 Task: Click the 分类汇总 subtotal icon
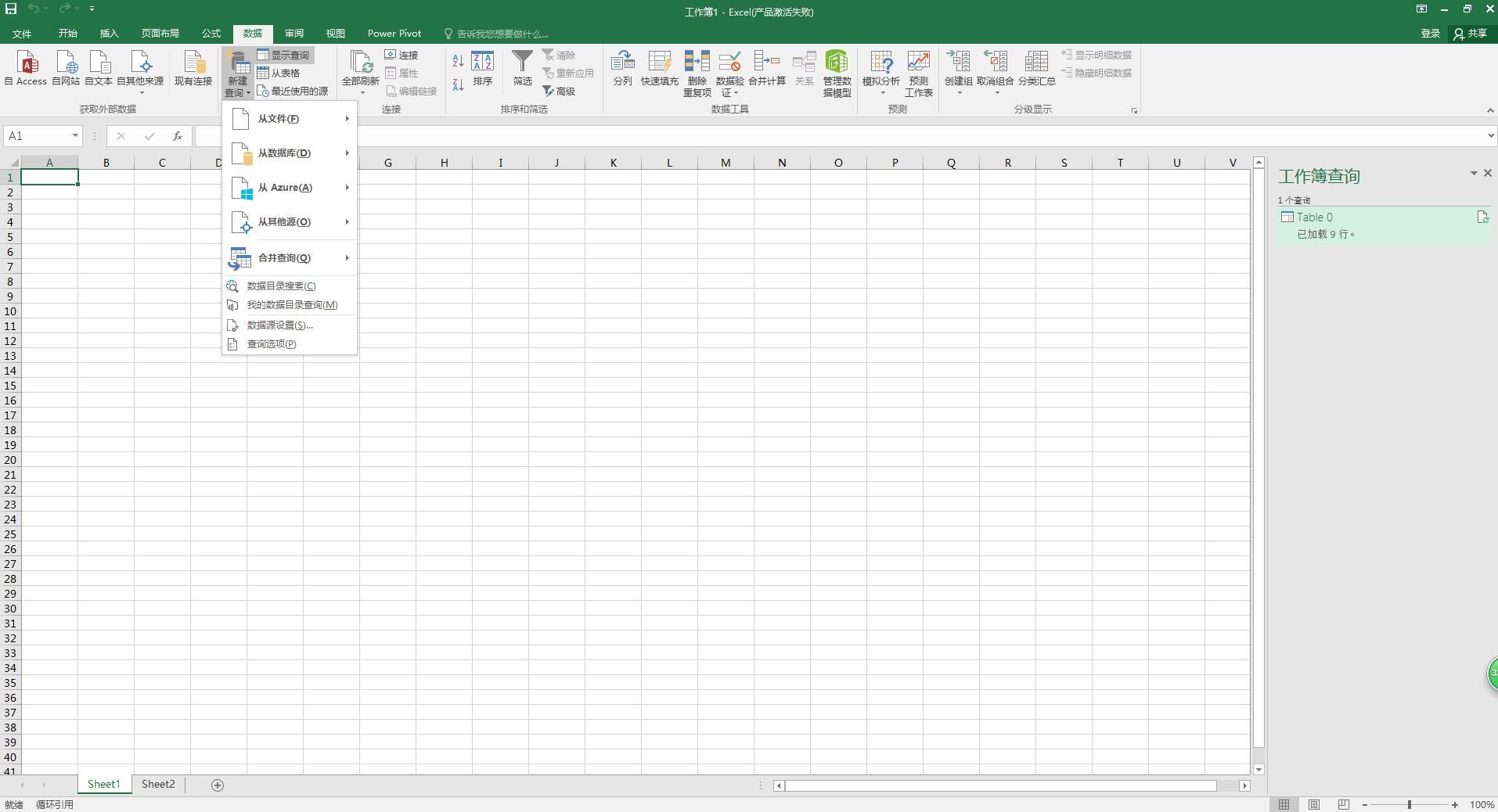click(1036, 68)
